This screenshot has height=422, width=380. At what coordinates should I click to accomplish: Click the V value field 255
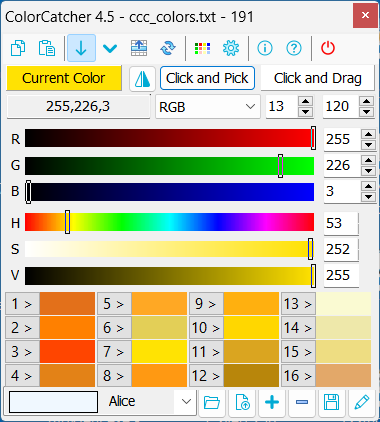[341, 276]
